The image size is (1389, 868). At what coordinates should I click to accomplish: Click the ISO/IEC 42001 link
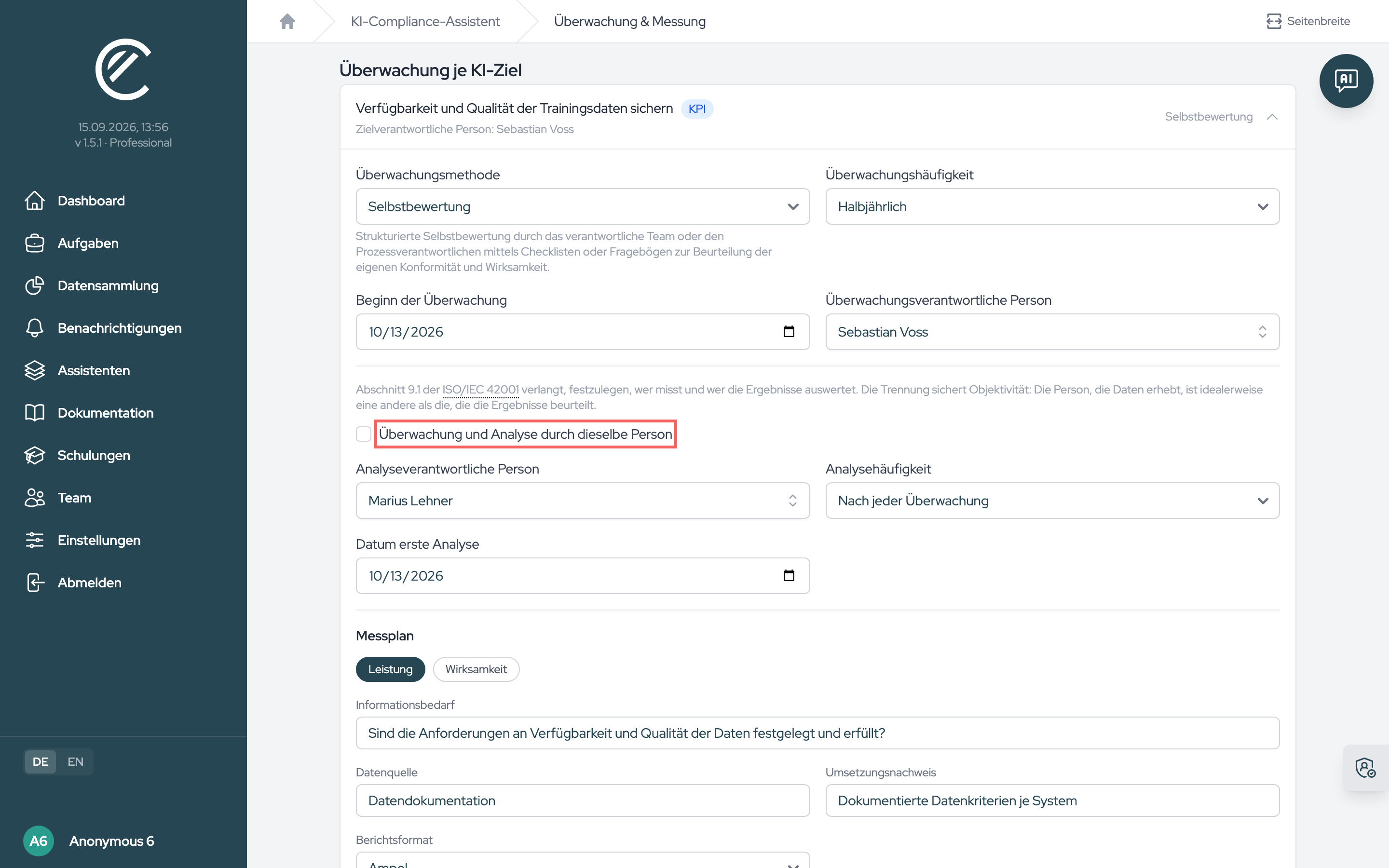point(480,390)
